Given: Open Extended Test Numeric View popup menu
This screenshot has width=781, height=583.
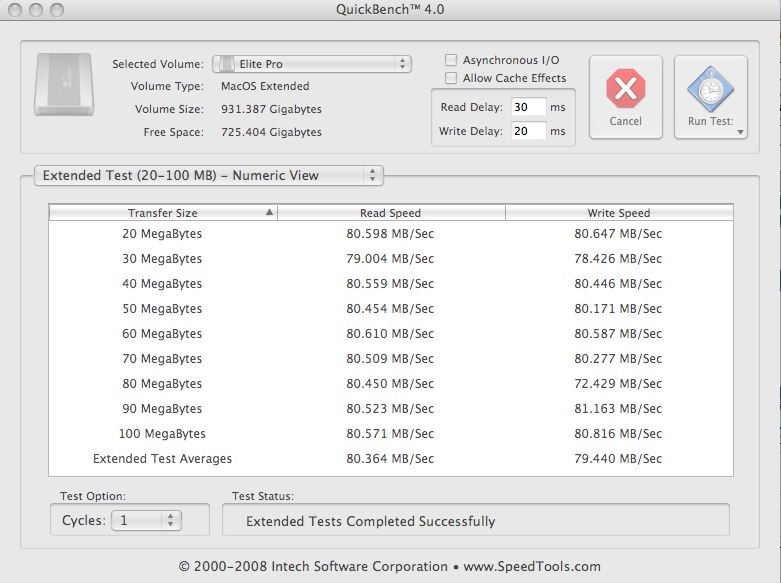Looking at the screenshot, I should point(209,175).
